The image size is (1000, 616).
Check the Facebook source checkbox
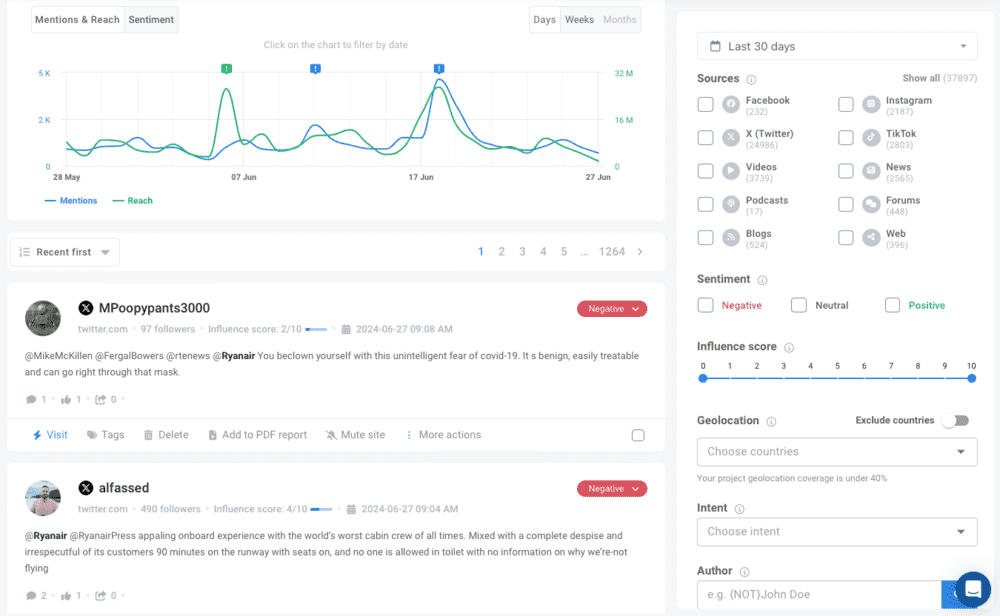click(x=705, y=104)
